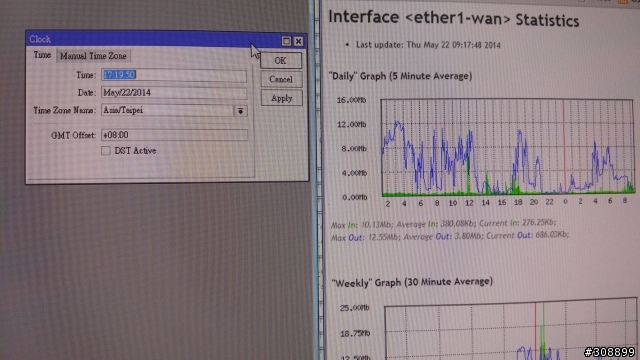Screen dimensions: 640x360
Task: Click the GMT Offset label
Action: [x=73, y=135]
